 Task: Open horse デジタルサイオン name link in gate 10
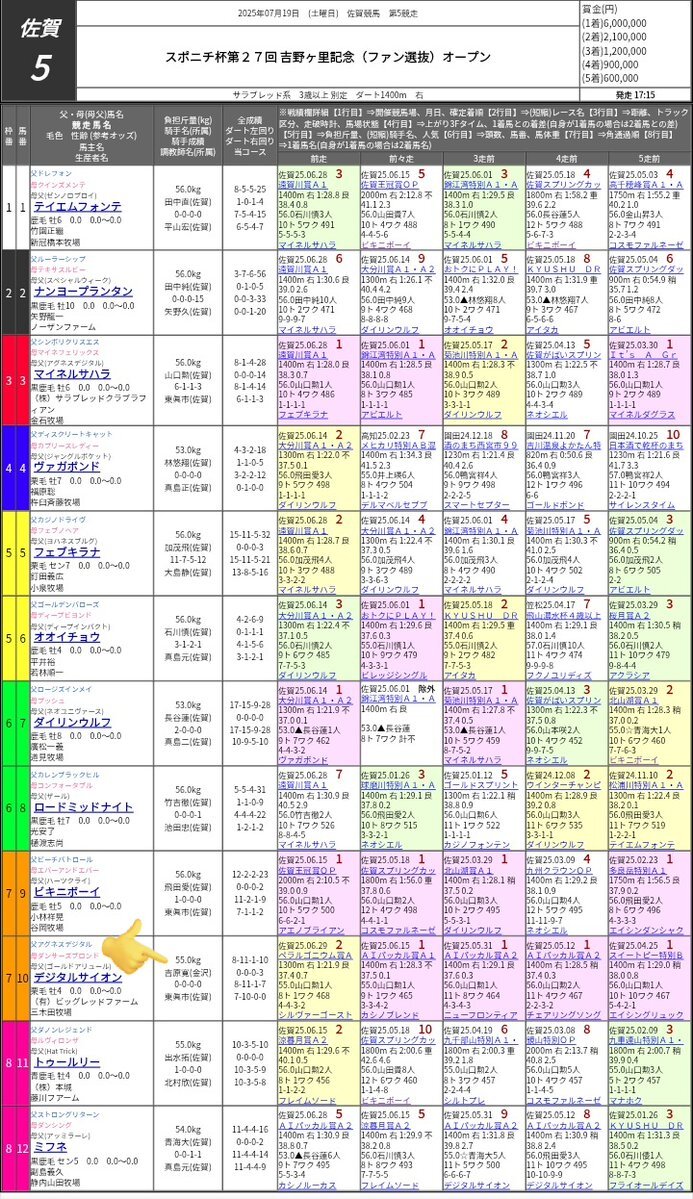(76, 977)
